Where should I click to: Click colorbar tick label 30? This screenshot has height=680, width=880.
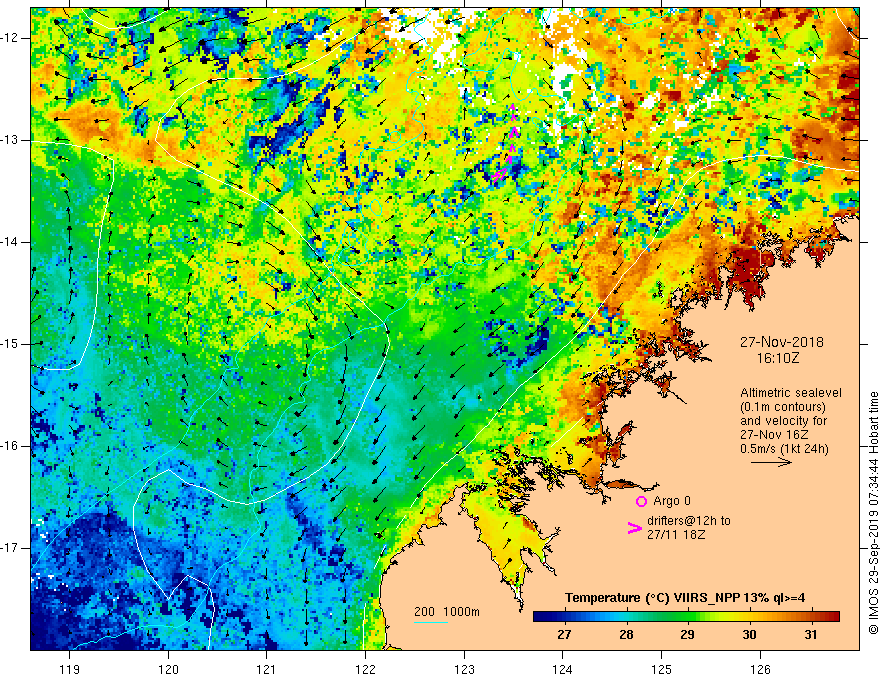click(x=749, y=635)
